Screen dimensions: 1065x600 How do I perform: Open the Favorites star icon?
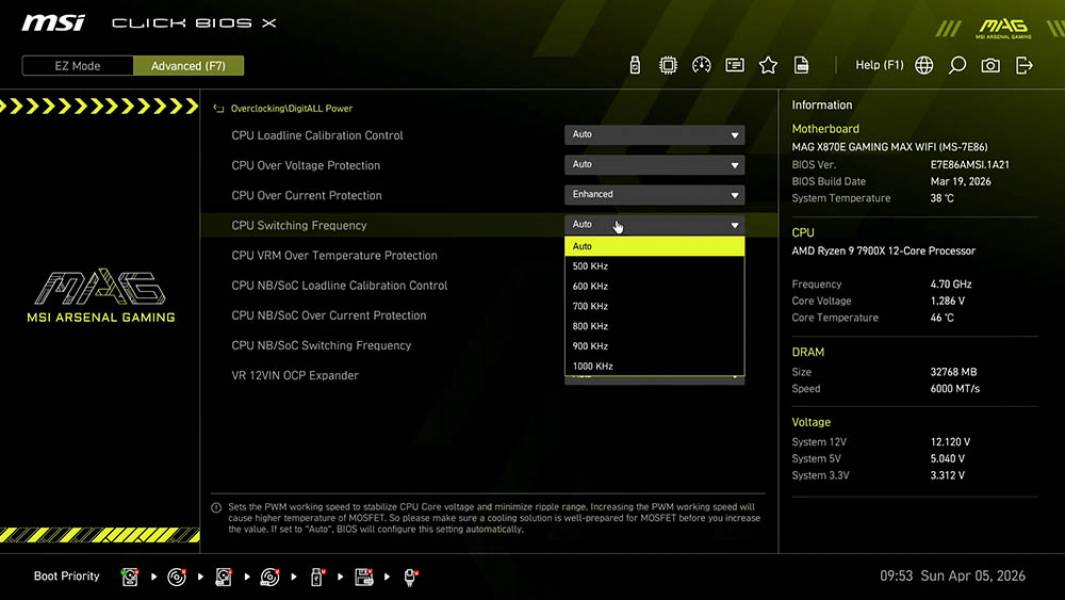click(768, 64)
